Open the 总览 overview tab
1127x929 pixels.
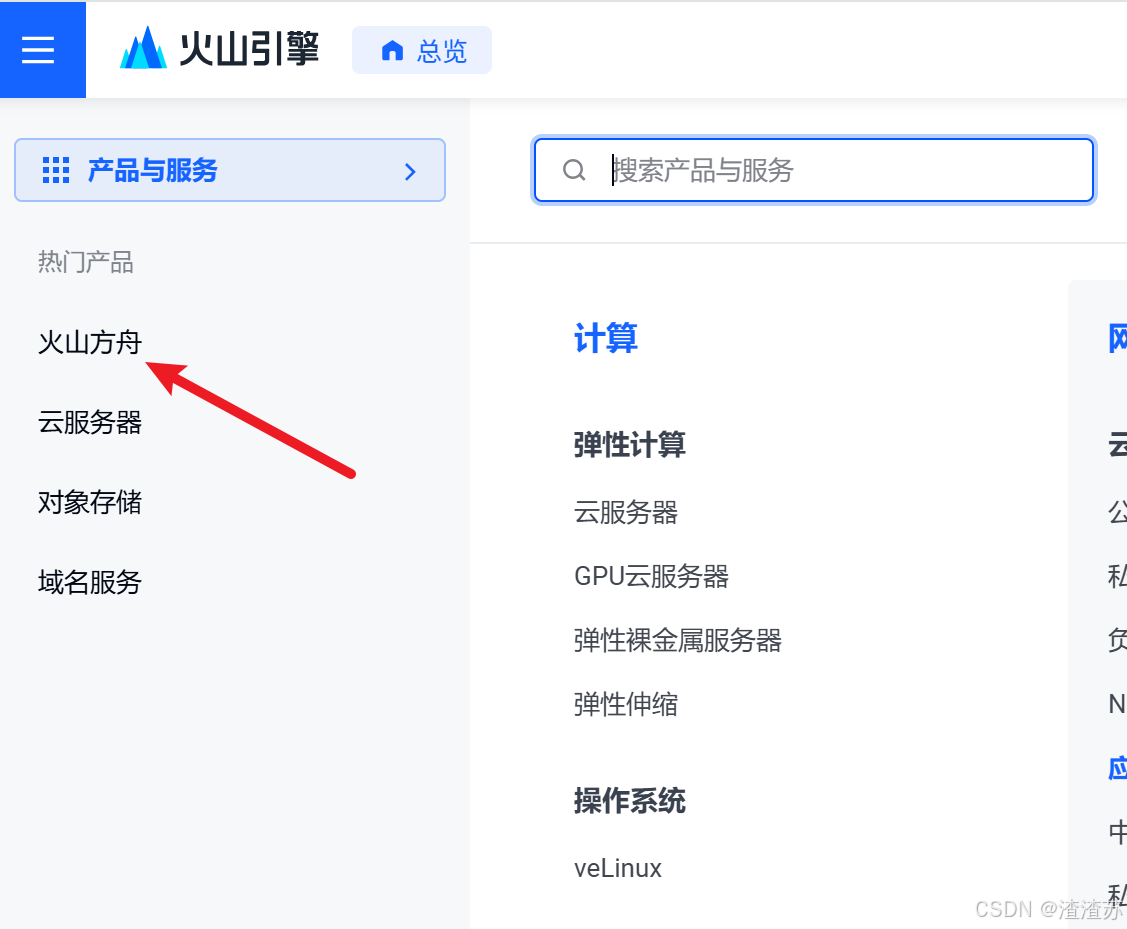pos(422,50)
